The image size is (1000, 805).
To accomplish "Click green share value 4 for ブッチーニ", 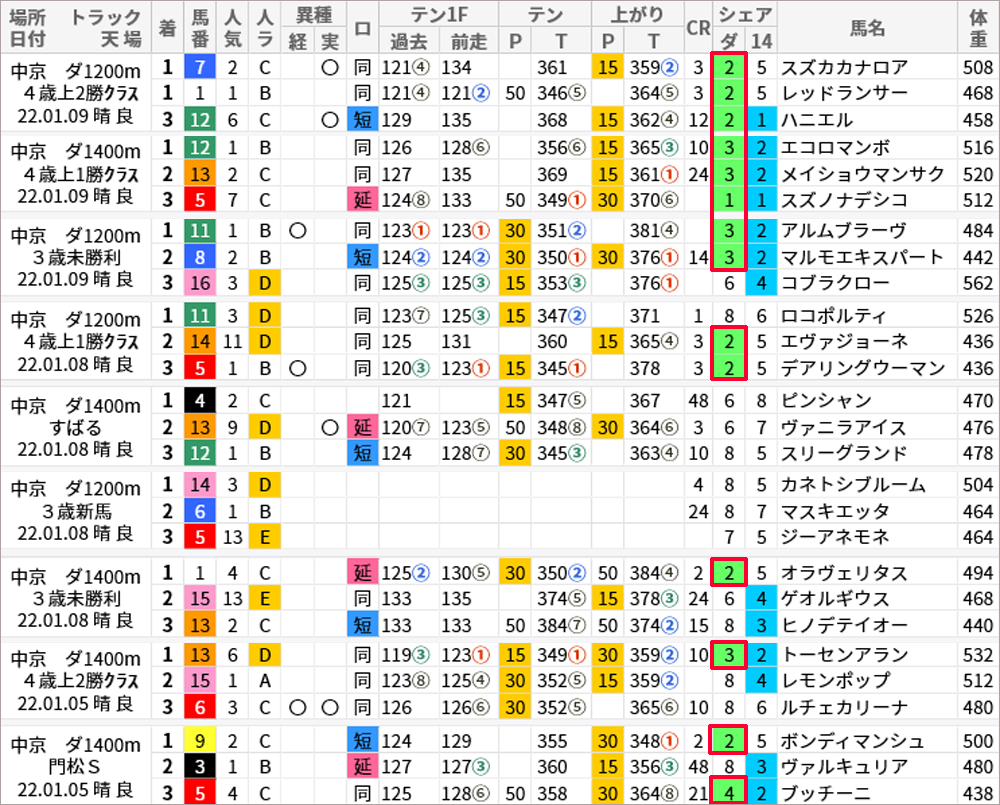I will point(729,794).
